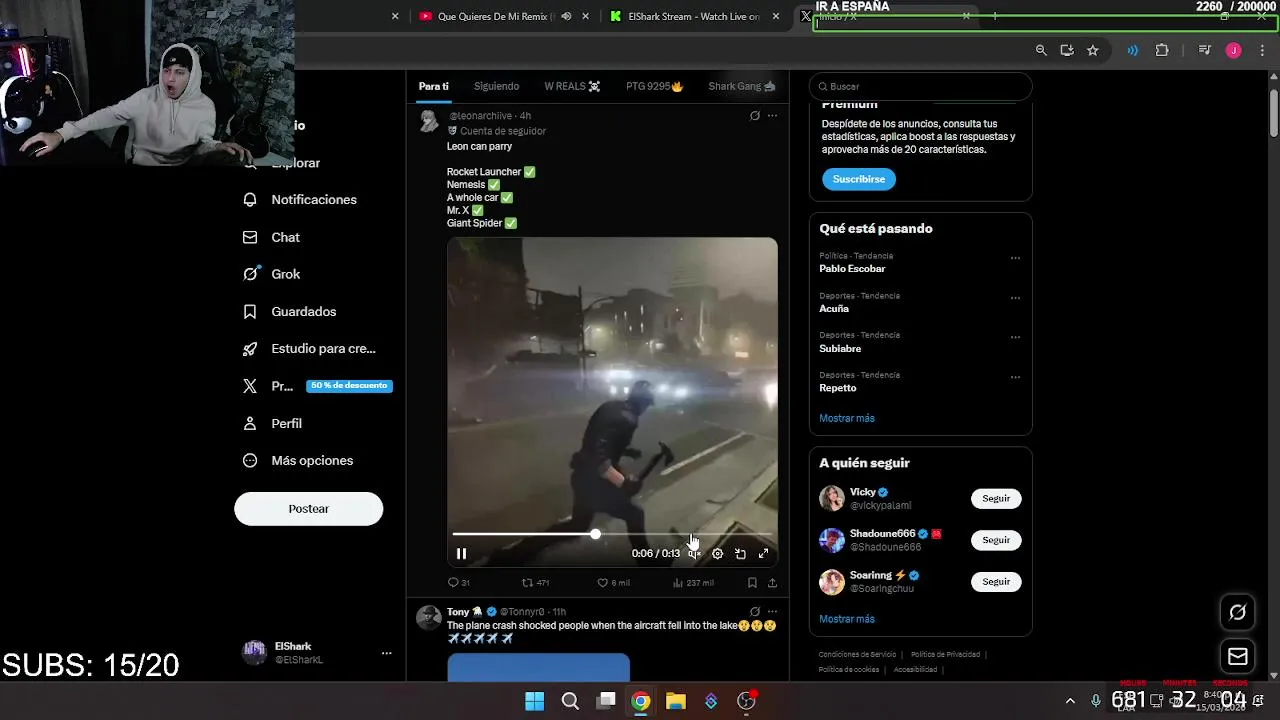
Task: View analytics showing 237 mil views
Action: (693, 582)
